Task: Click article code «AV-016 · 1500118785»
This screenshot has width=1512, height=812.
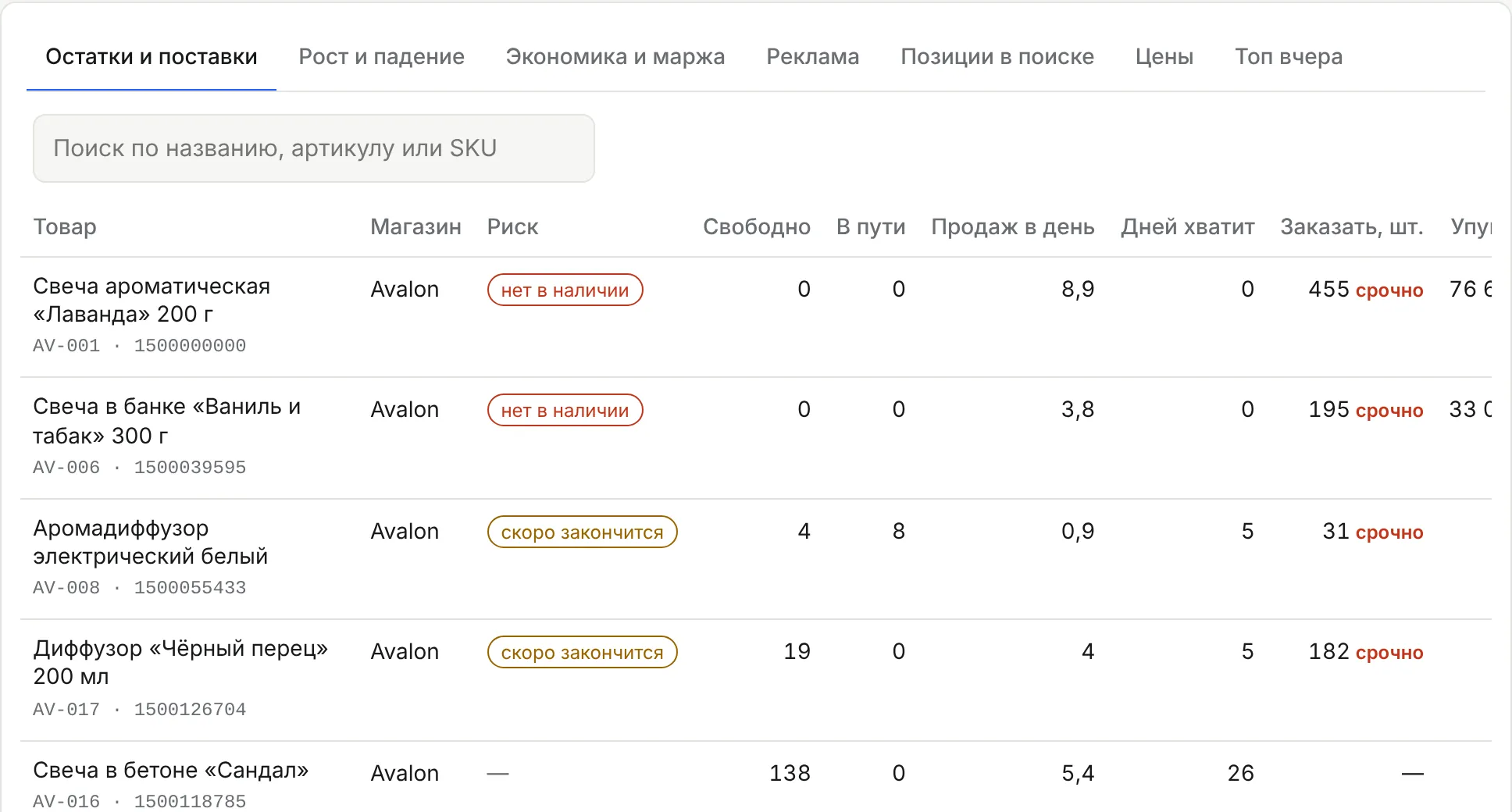Action: (x=139, y=802)
